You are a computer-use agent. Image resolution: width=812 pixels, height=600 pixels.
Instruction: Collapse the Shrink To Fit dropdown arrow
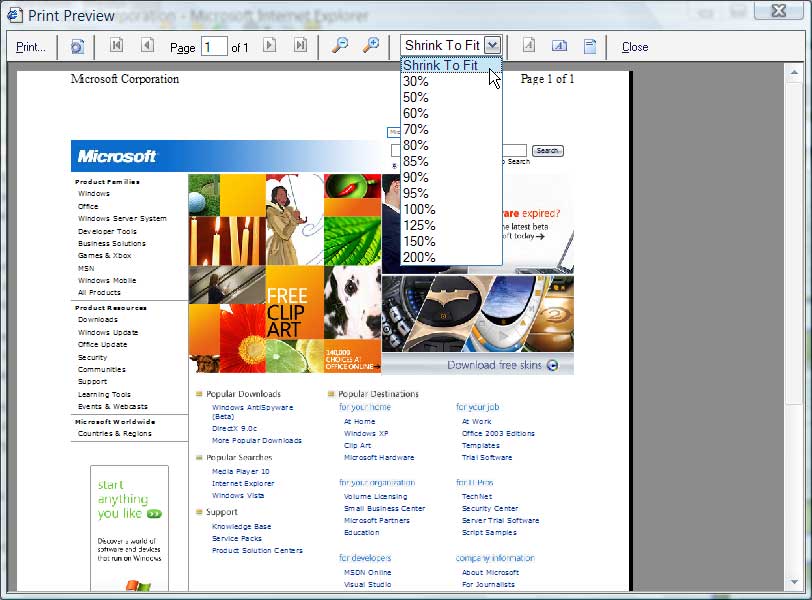[492, 46]
